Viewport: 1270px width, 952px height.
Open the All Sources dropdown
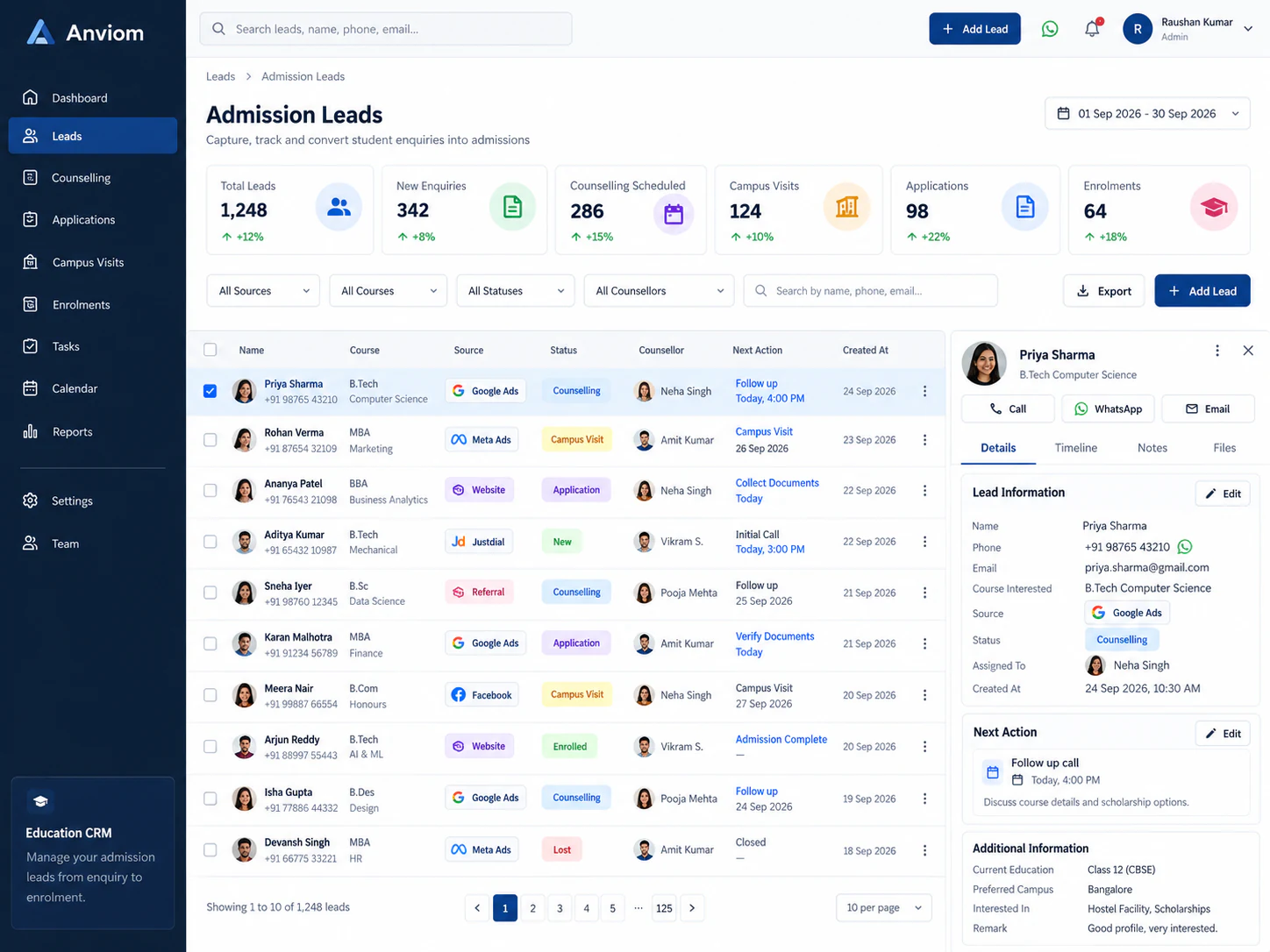264,291
